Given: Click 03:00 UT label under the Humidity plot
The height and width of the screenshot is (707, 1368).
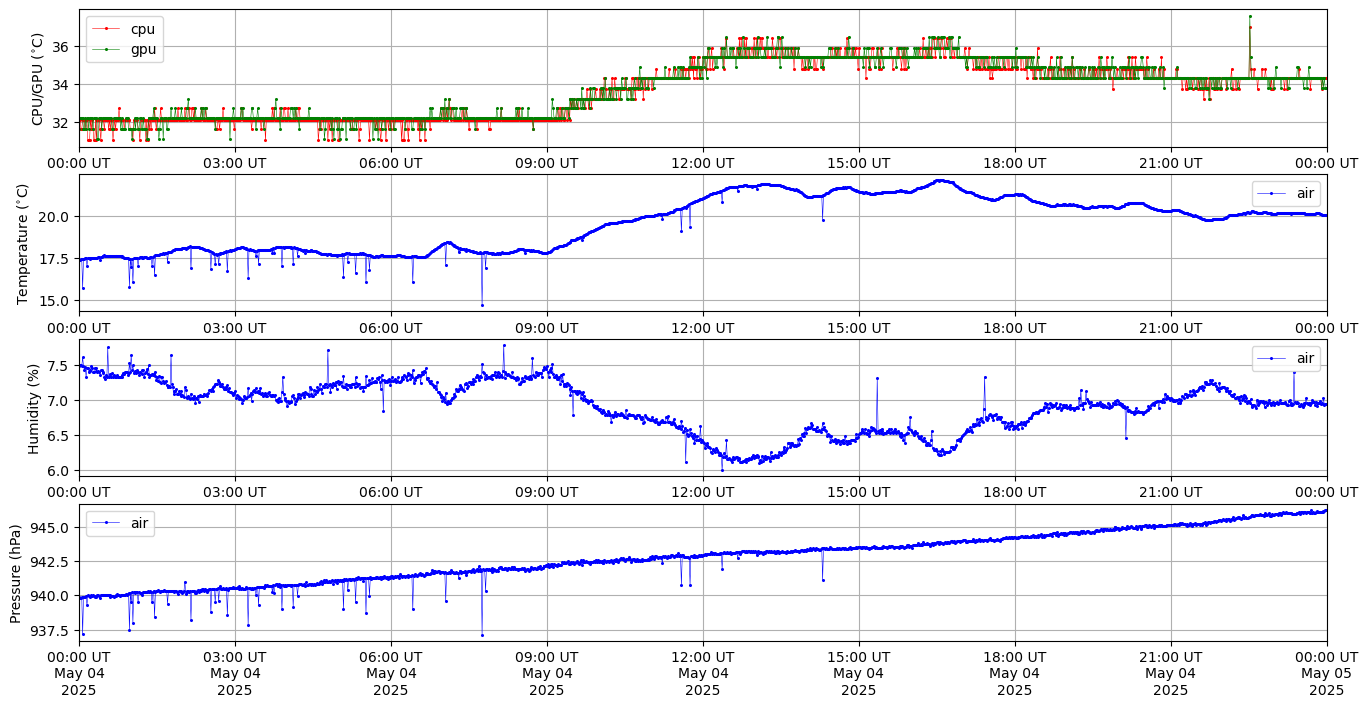Looking at the screenshot, I should tap(235, 492).
